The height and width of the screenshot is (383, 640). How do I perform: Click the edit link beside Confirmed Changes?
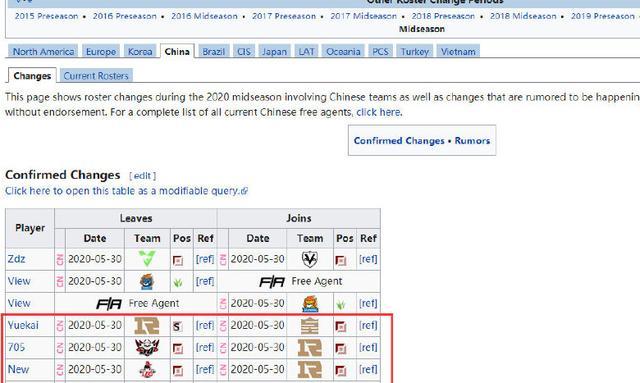pos(142,176)
